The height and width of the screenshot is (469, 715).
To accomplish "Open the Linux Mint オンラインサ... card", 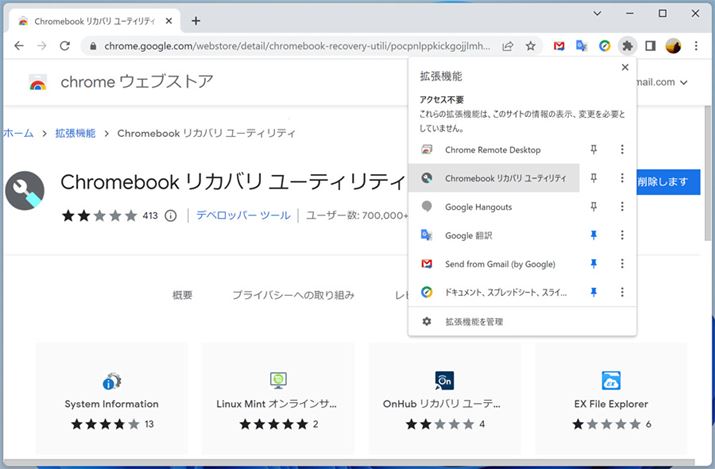I will [x=278, y=398].
